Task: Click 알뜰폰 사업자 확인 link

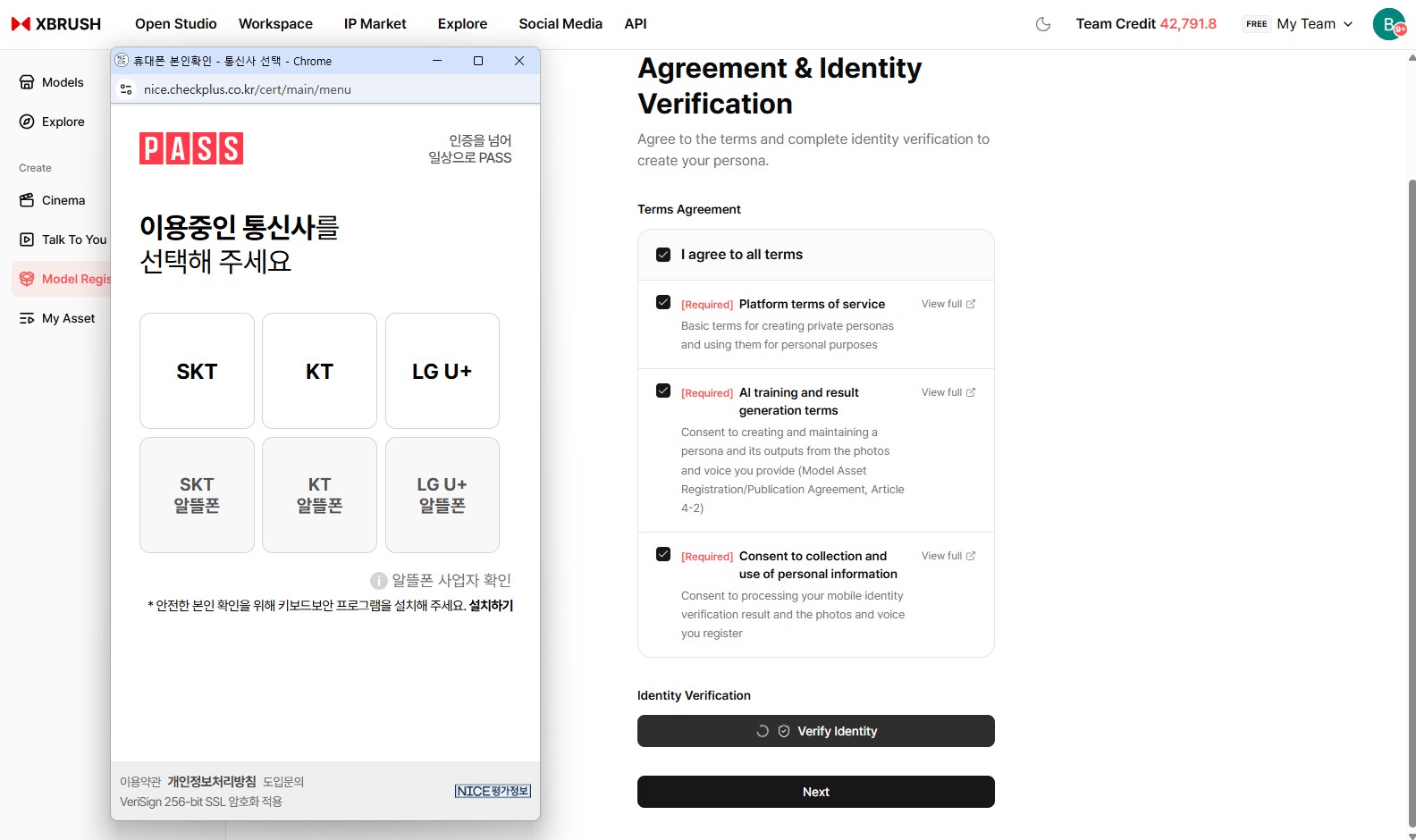Action: [x=451, y=581]
